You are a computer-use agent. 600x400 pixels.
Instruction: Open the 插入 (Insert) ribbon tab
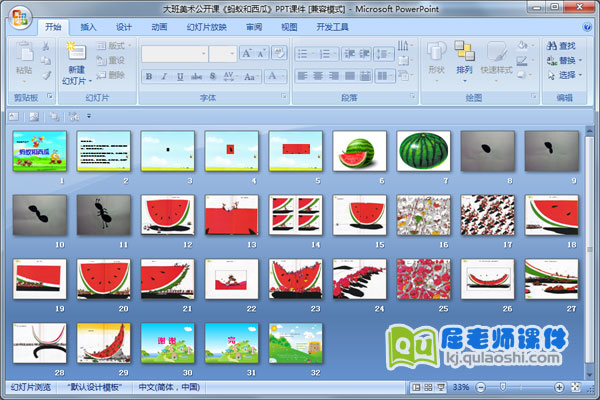89,28
